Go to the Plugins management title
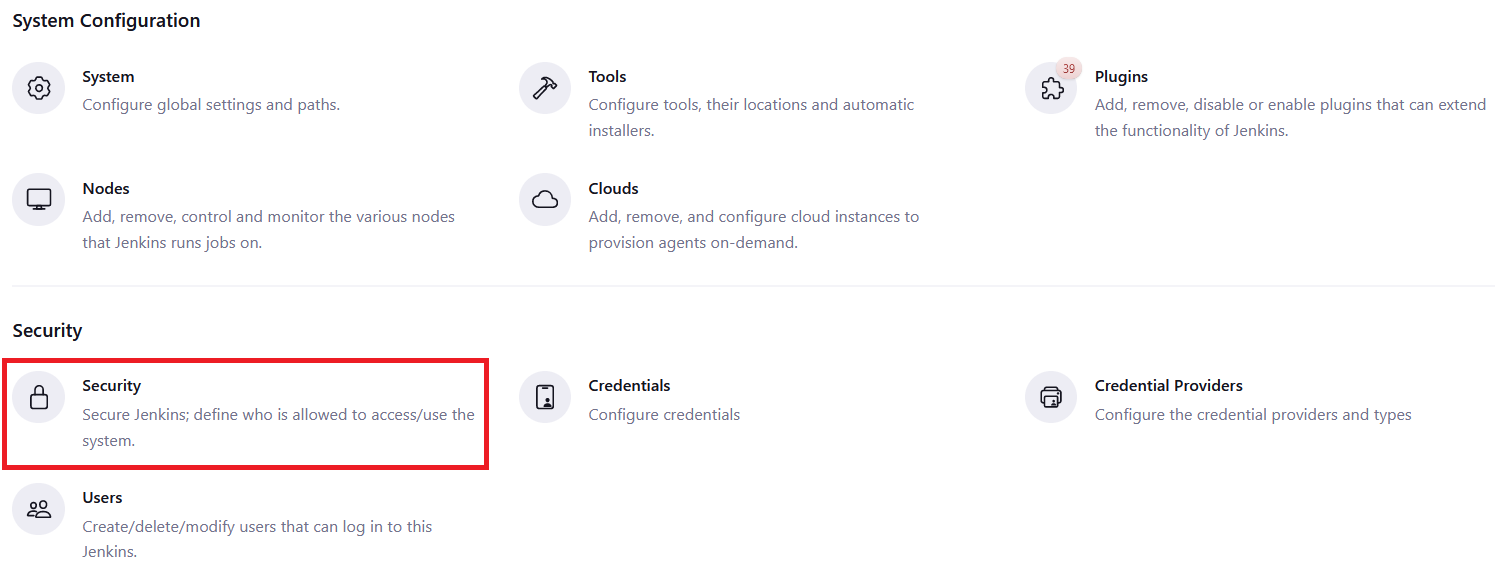Screen dimensions: 1495x573 point(1121,77)
